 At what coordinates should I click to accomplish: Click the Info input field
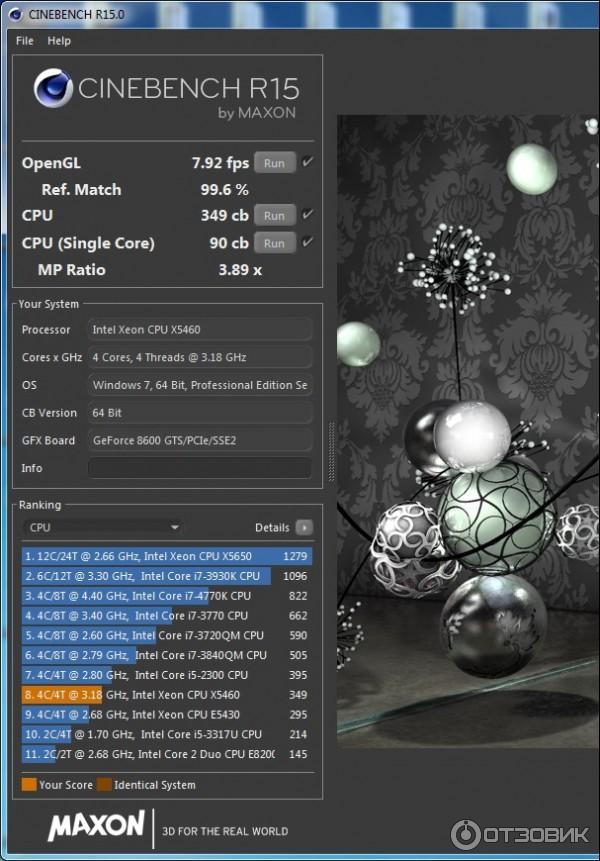pos(200,468)
